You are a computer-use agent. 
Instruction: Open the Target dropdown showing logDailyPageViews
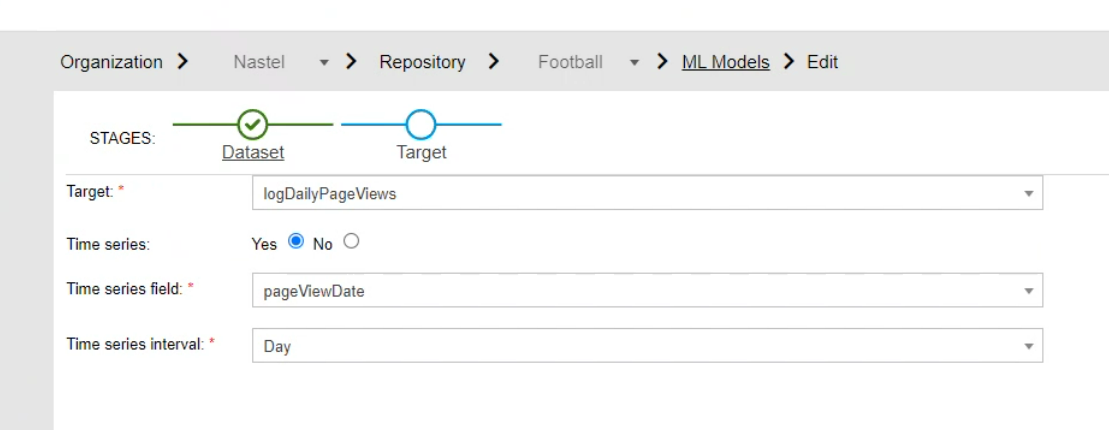click(647, 193)
